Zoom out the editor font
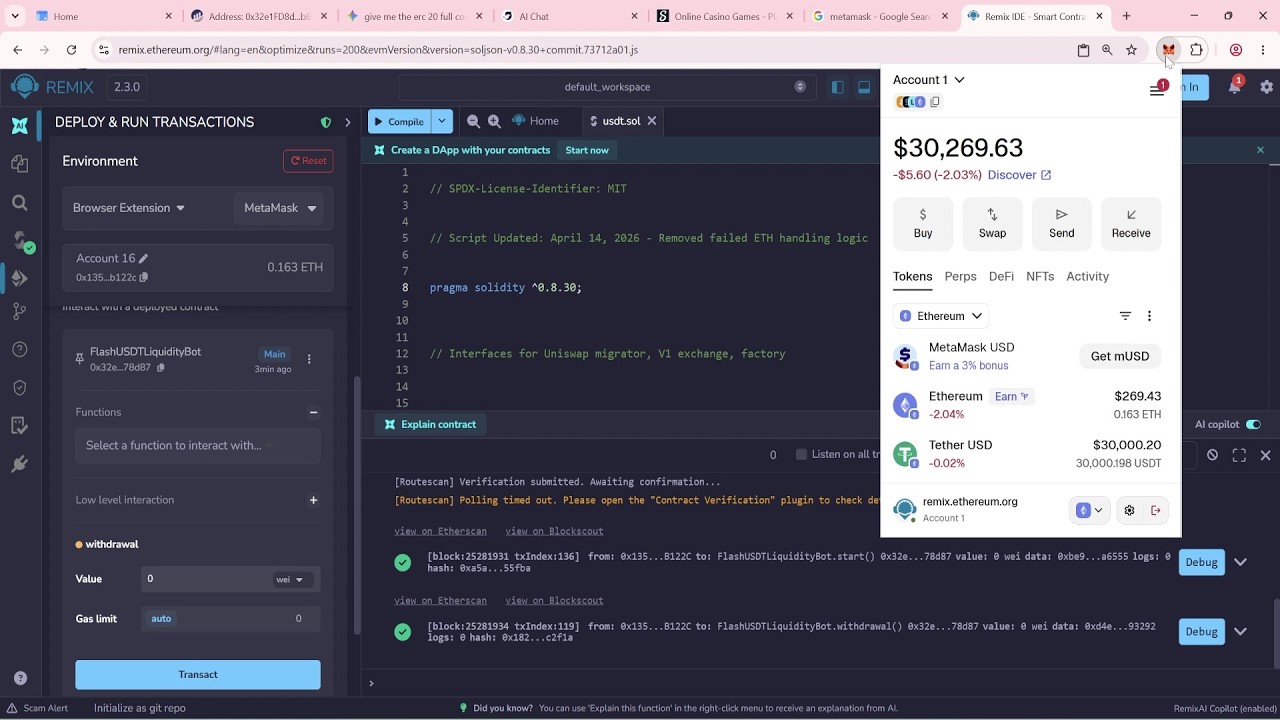This screenshot has height=720, width=1280. 473,121
